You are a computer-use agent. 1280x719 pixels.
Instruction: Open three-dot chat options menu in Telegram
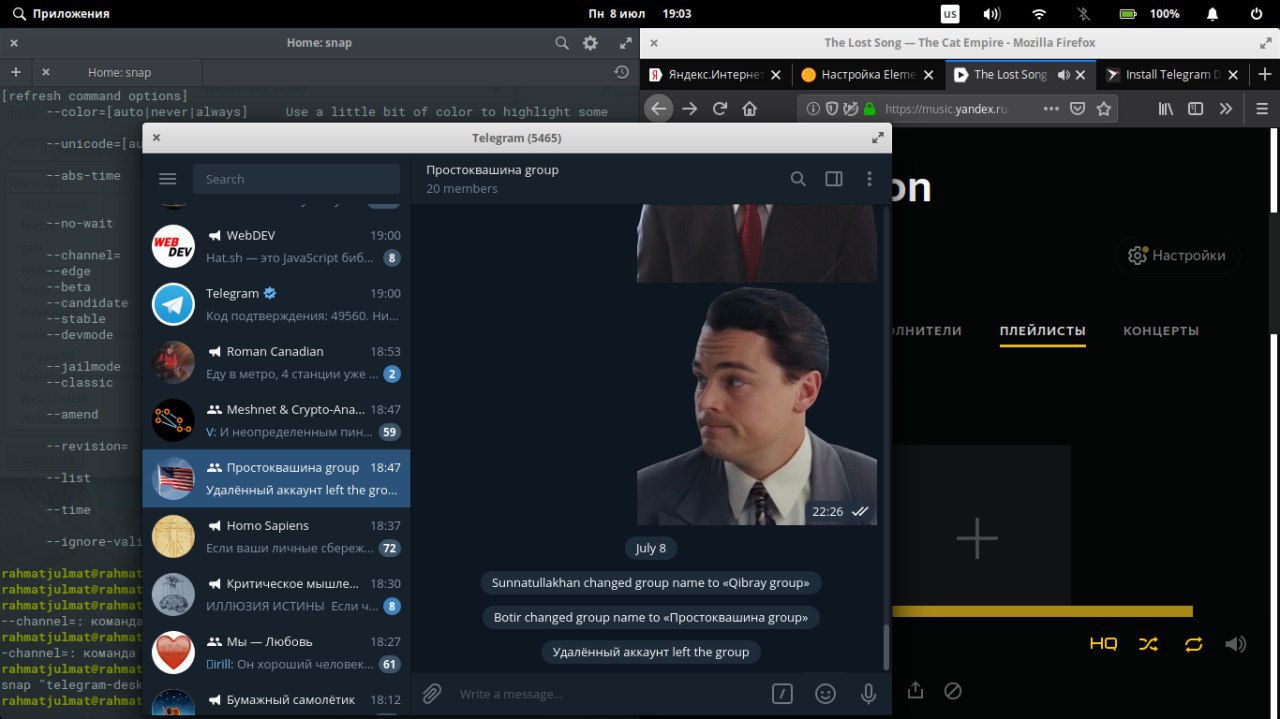(x=869, y=179)
